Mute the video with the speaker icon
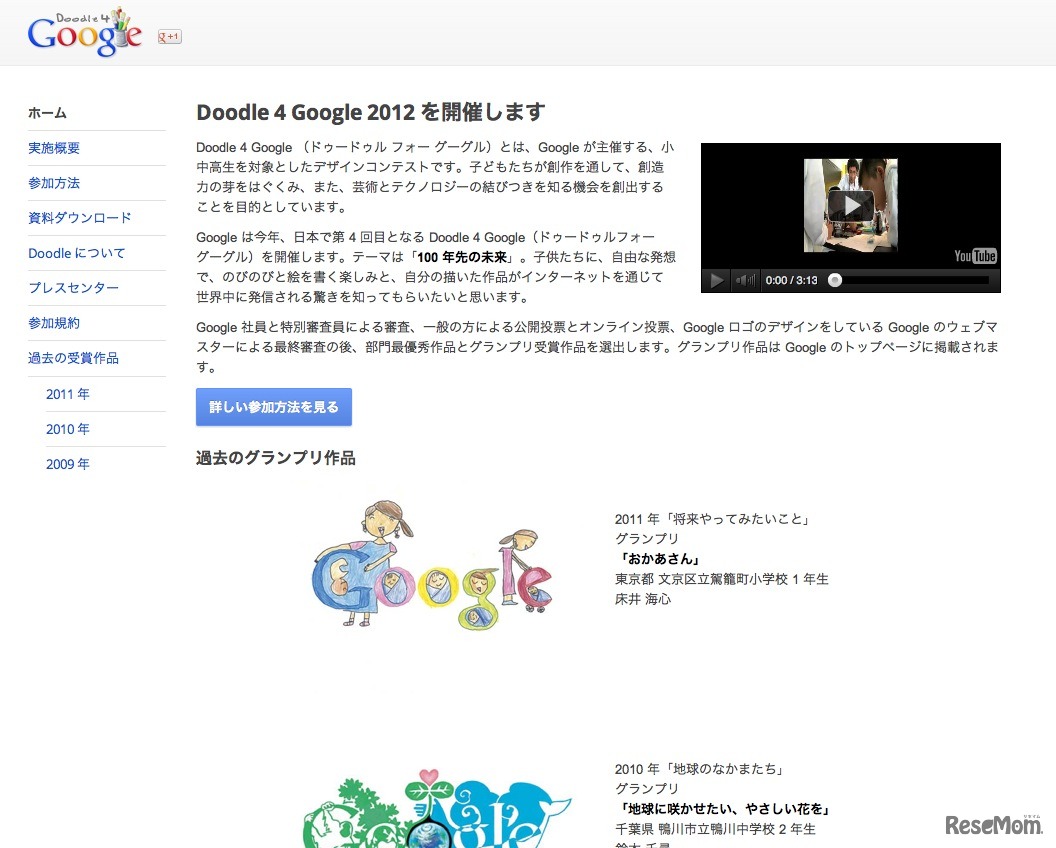1056x848 pixels. tap(745, 280)
